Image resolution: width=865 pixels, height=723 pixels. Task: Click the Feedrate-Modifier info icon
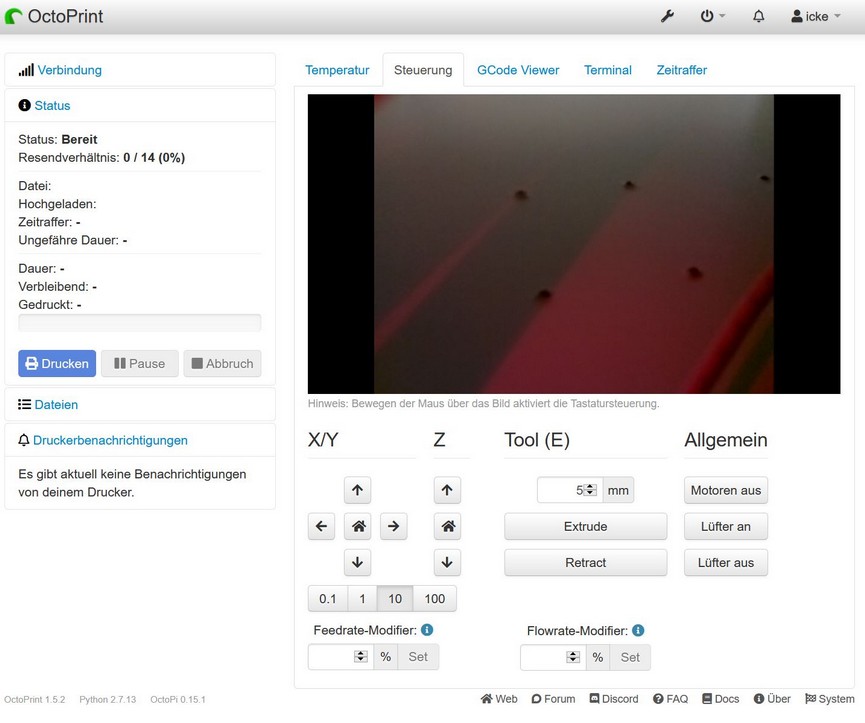(x=427, y=630)
